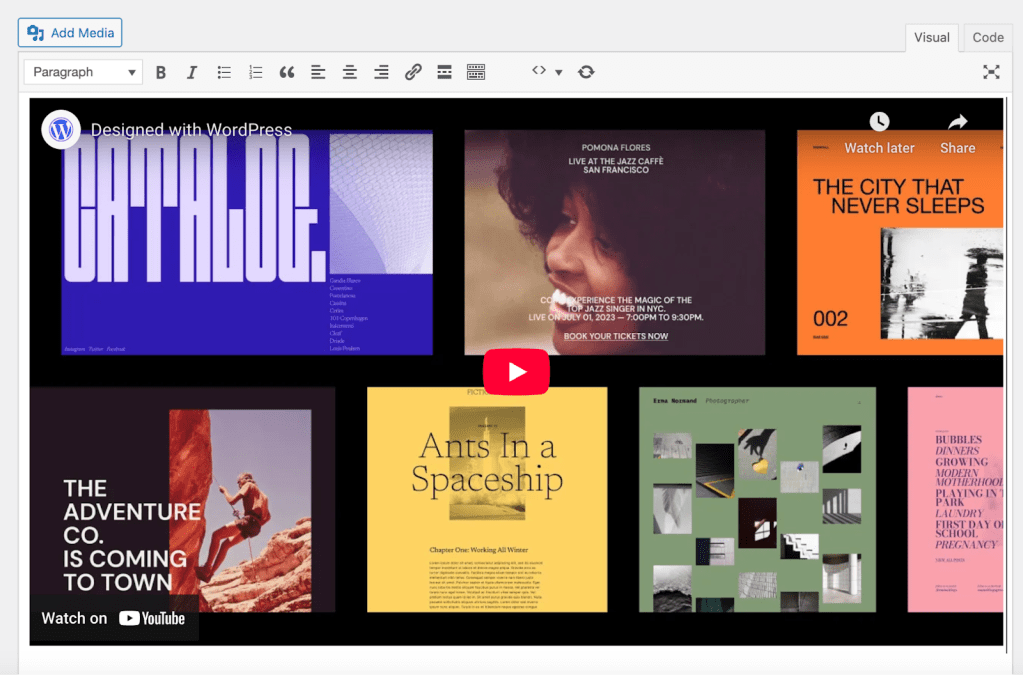Enter distraction-free fullscreen mode
The height and width of the screenshot is (675, 1023).
click(990, 71)
